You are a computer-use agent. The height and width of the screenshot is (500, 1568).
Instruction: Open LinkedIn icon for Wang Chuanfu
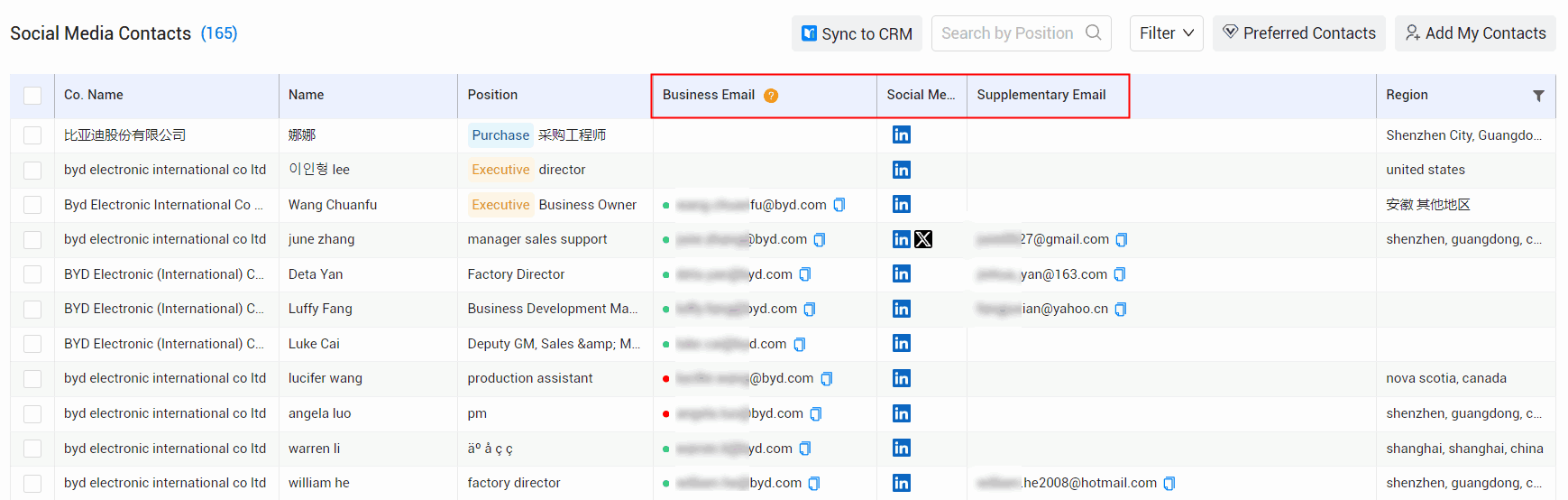pos(901,205)
